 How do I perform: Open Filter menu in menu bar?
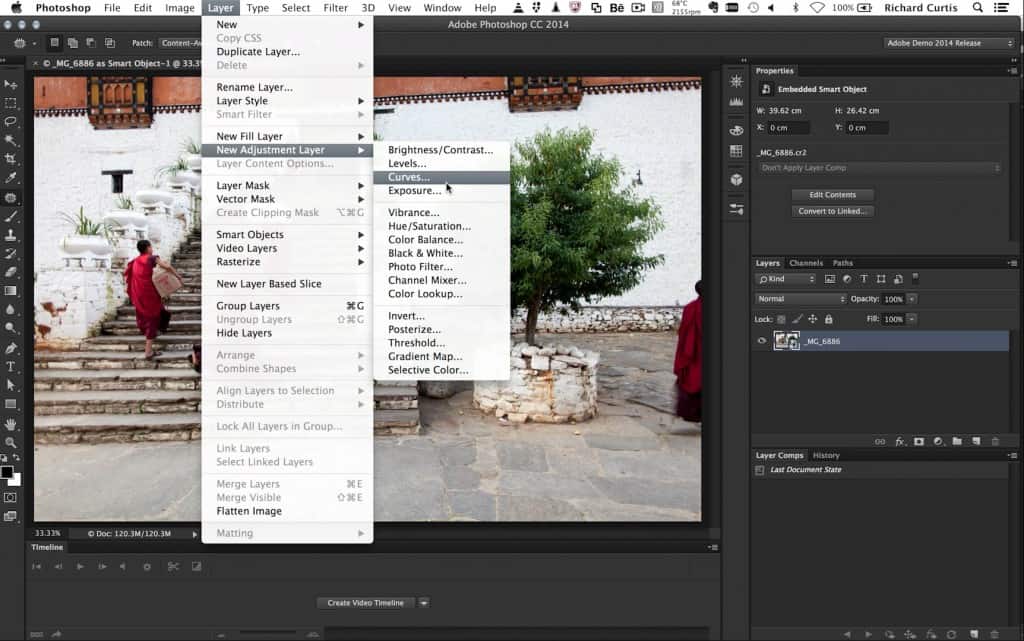click(x=335, y=8)
